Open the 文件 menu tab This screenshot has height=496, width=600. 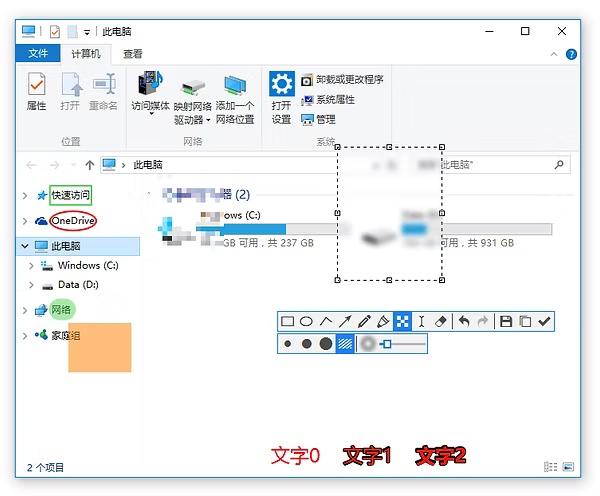38,54
